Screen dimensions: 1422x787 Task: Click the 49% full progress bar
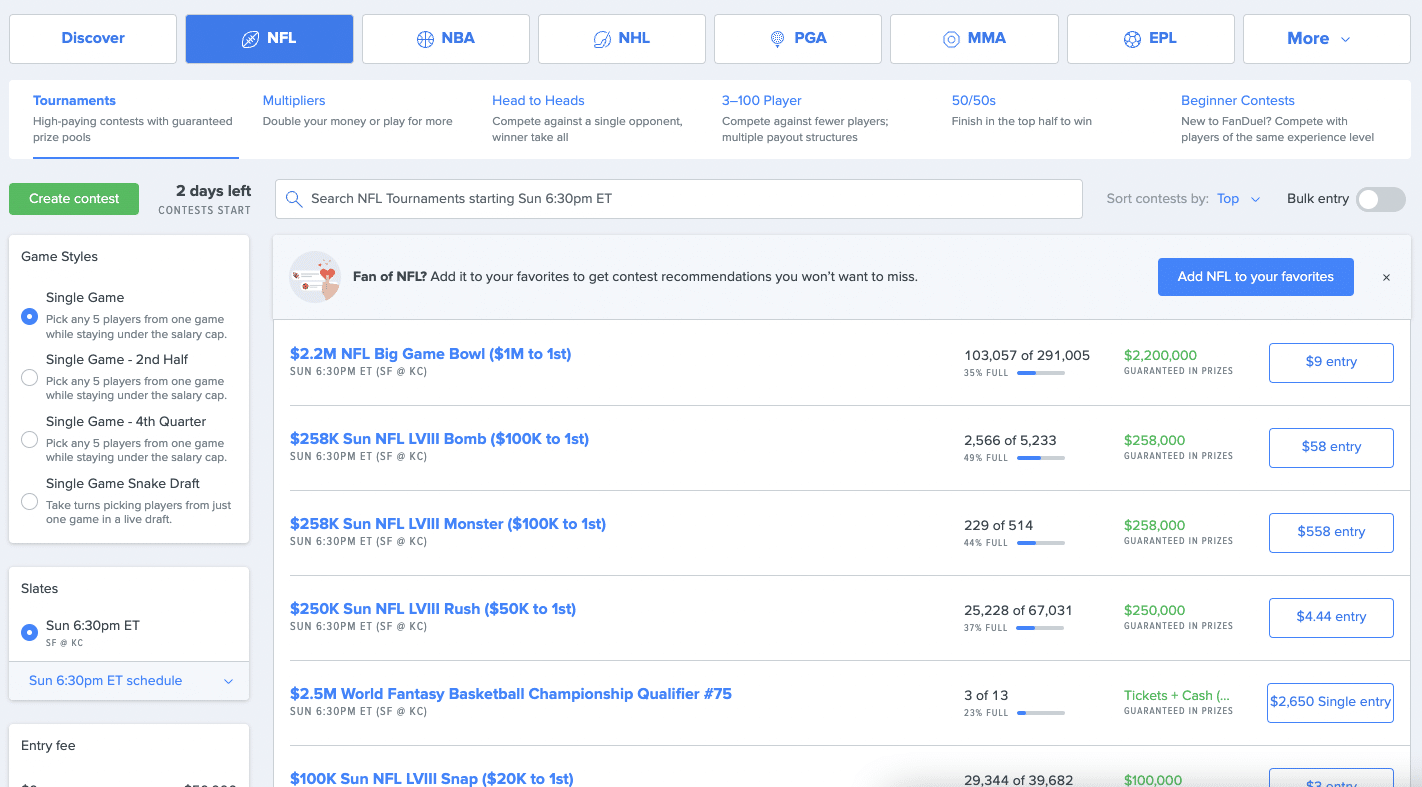[x=1041, y=458]
